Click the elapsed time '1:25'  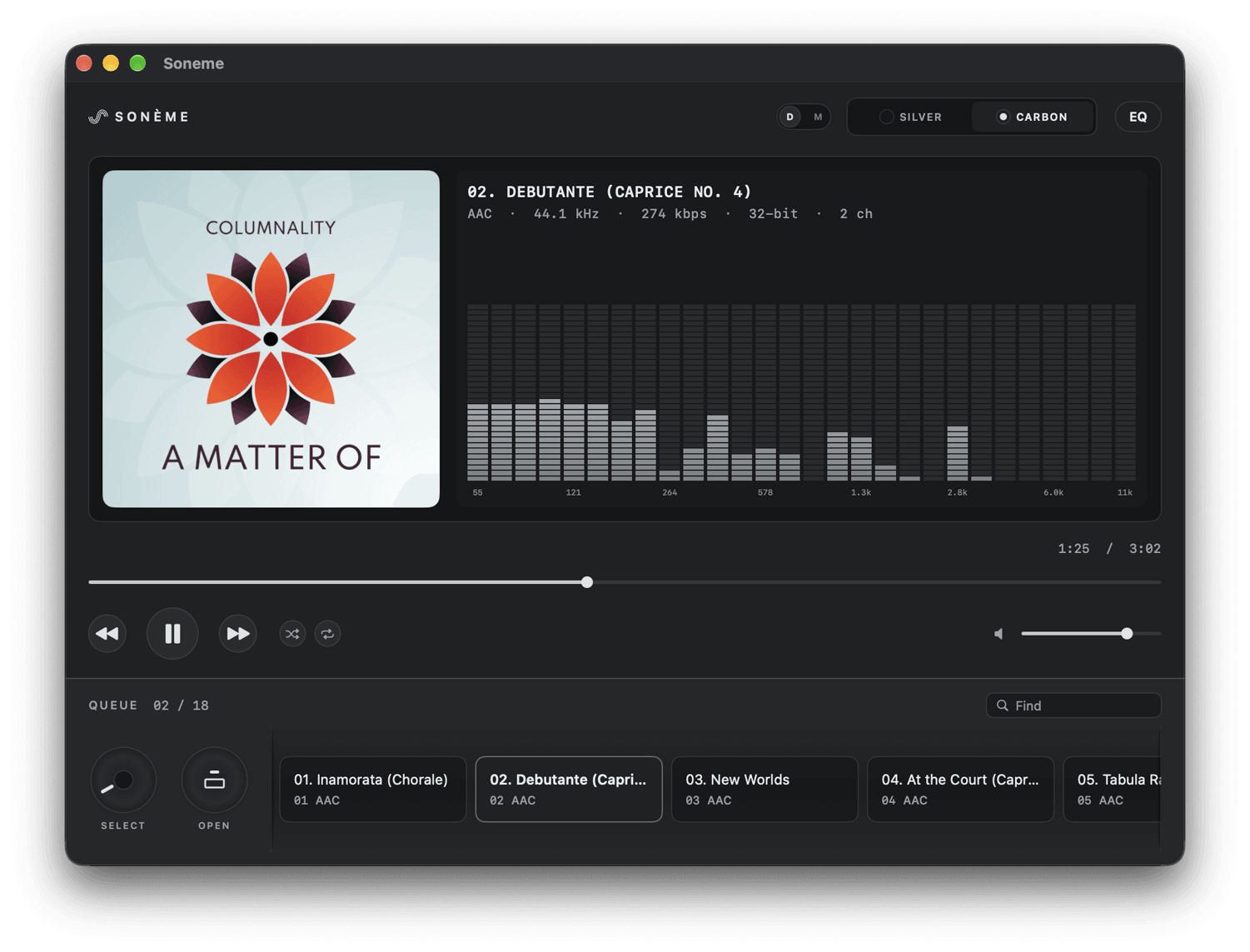[1073, 549]
